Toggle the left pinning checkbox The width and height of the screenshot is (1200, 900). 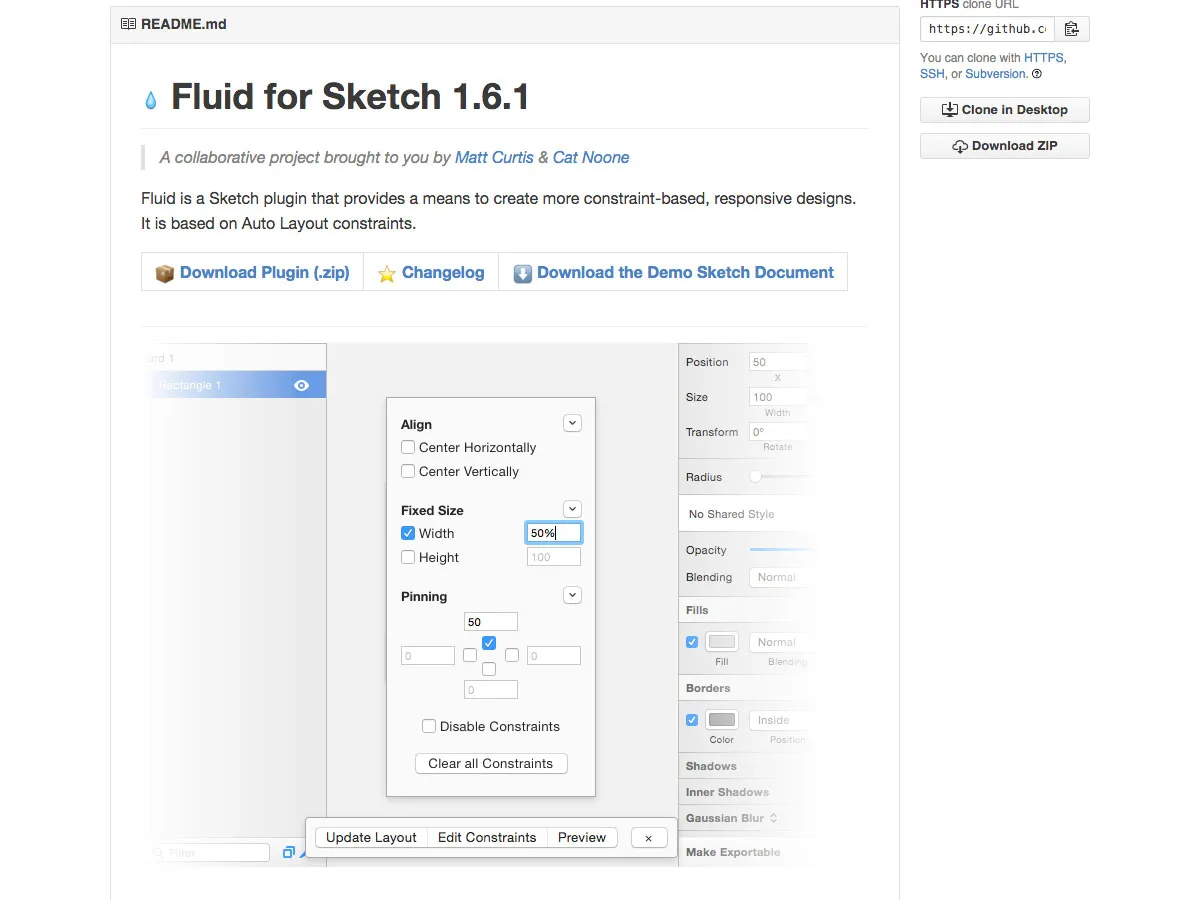(x=470, y=655)
